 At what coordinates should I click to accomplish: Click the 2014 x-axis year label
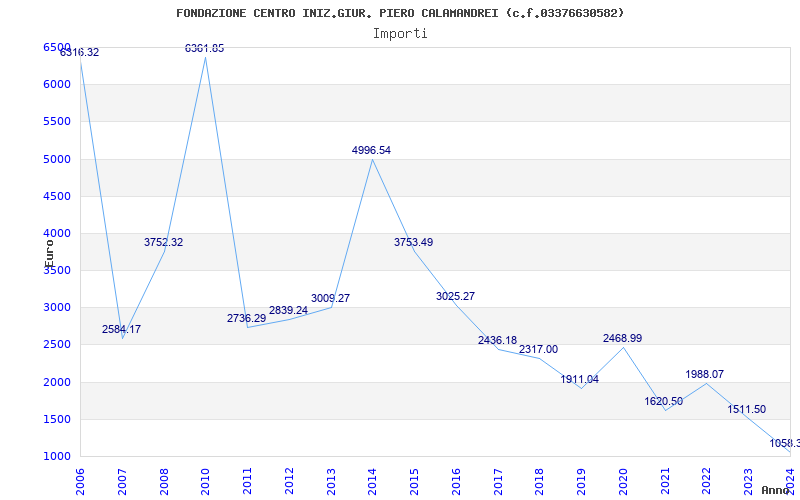[x=373, y=482]
